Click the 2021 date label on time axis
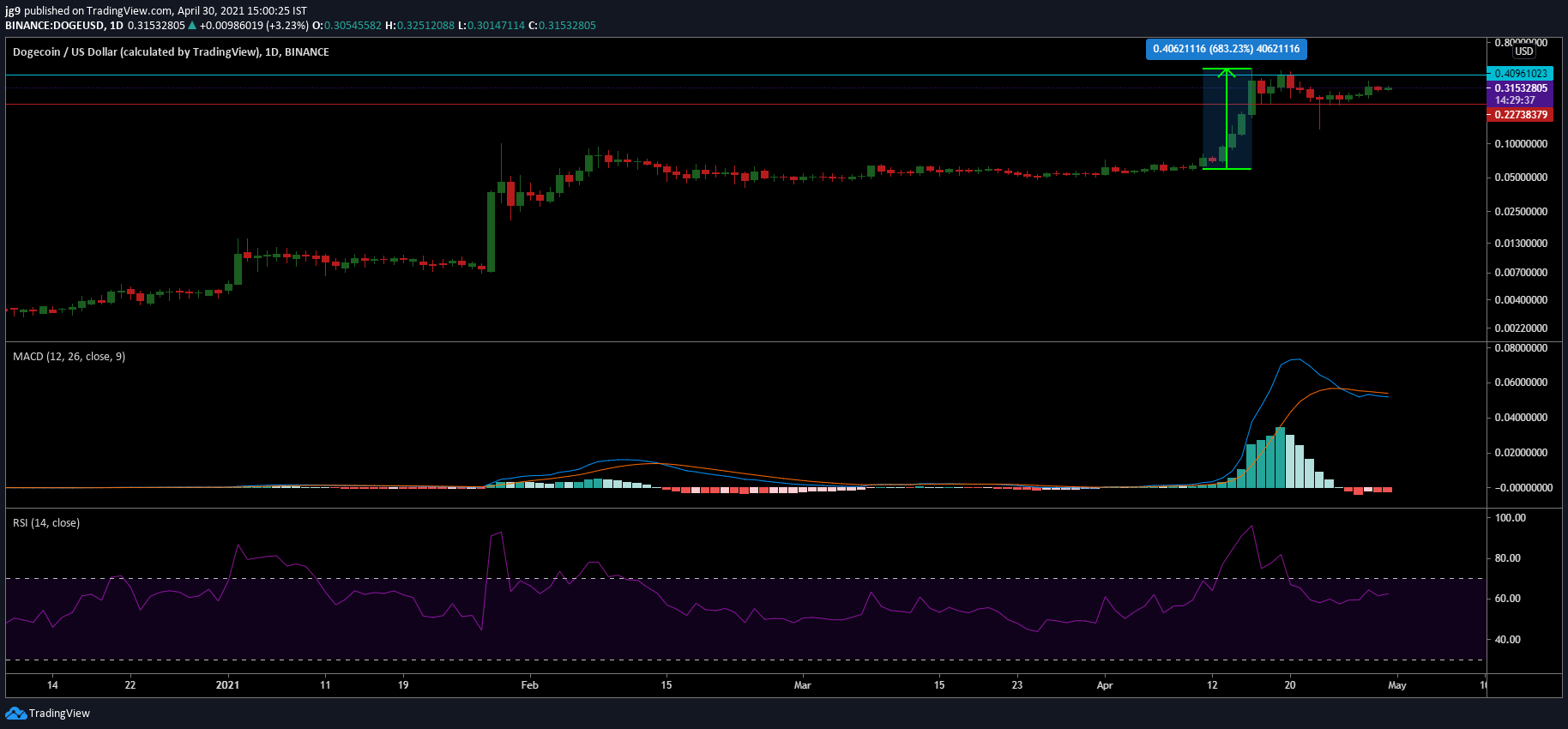The image size is (1568, 729). (x=227, y=684)
